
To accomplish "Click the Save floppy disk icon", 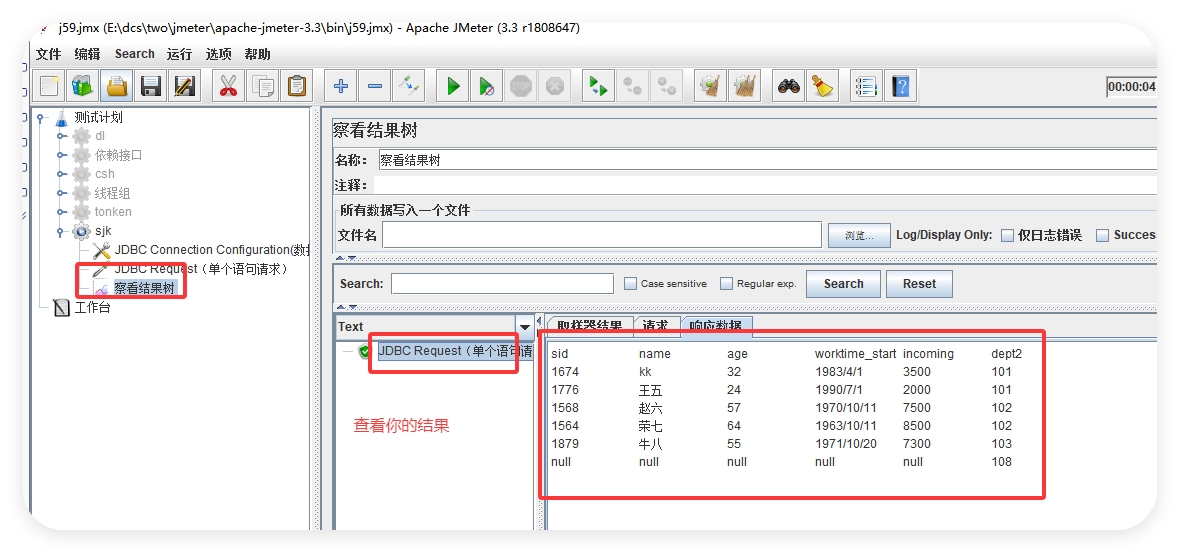I will pos(150,86).
